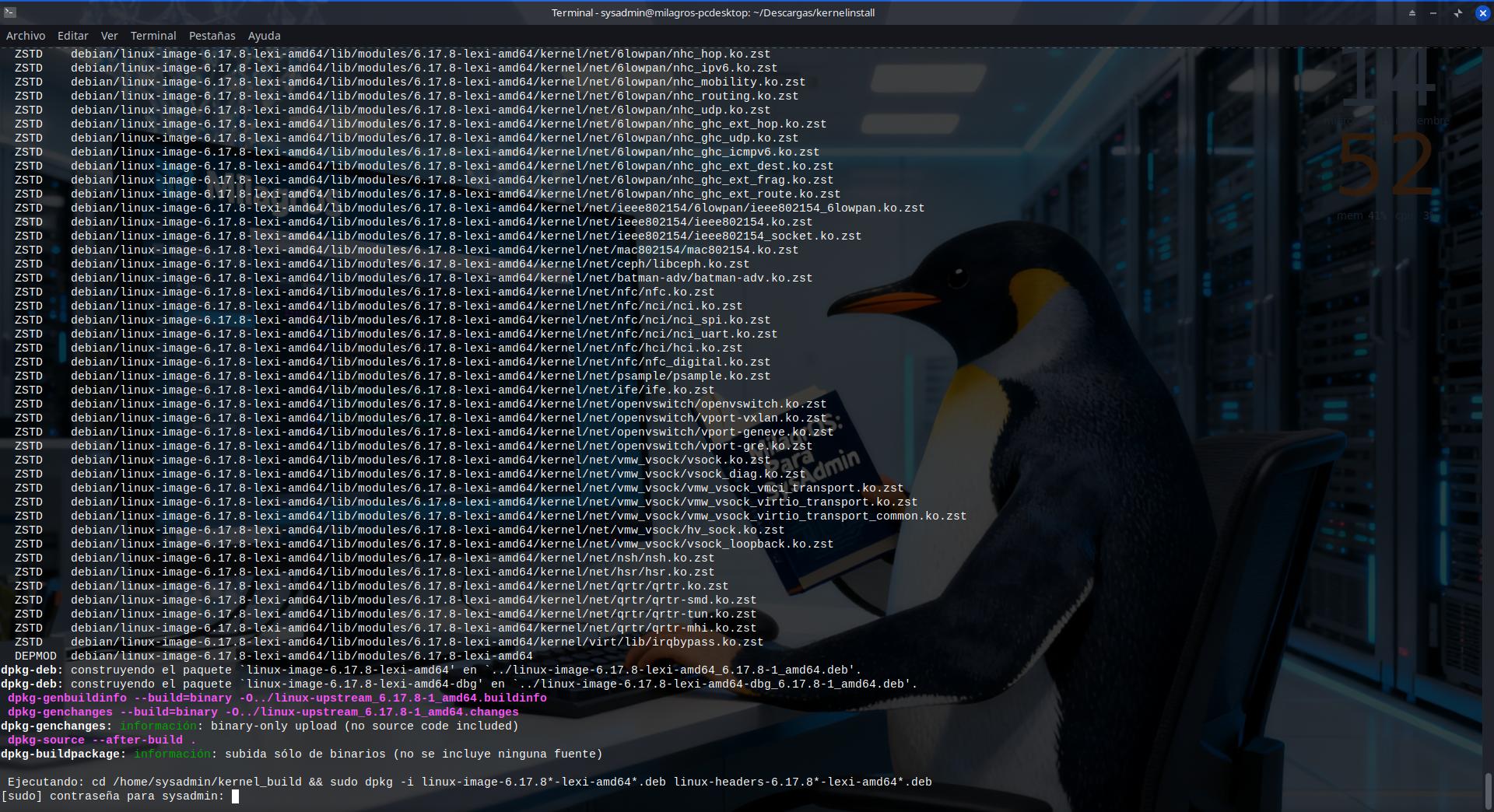
Task: Click the line ending in nhc_ghc_udp.ko.zst
Action: click(406, 138)
